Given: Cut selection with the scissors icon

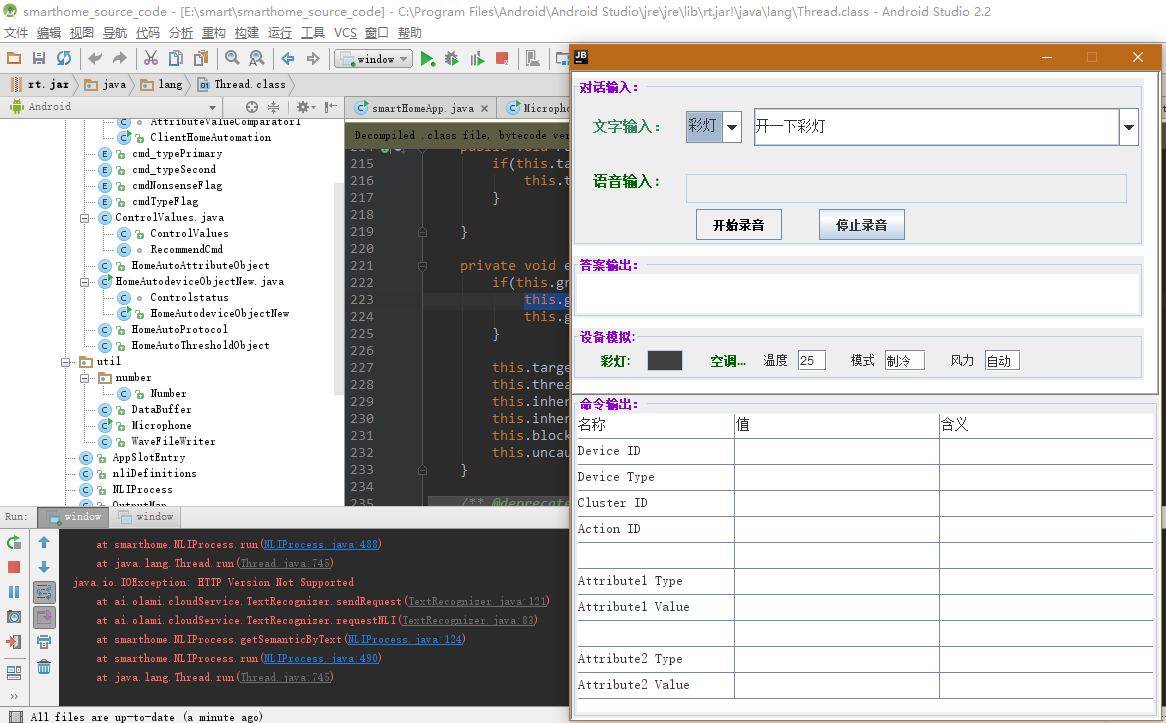Looking at the screenshot, I should (x=151, y=58).
